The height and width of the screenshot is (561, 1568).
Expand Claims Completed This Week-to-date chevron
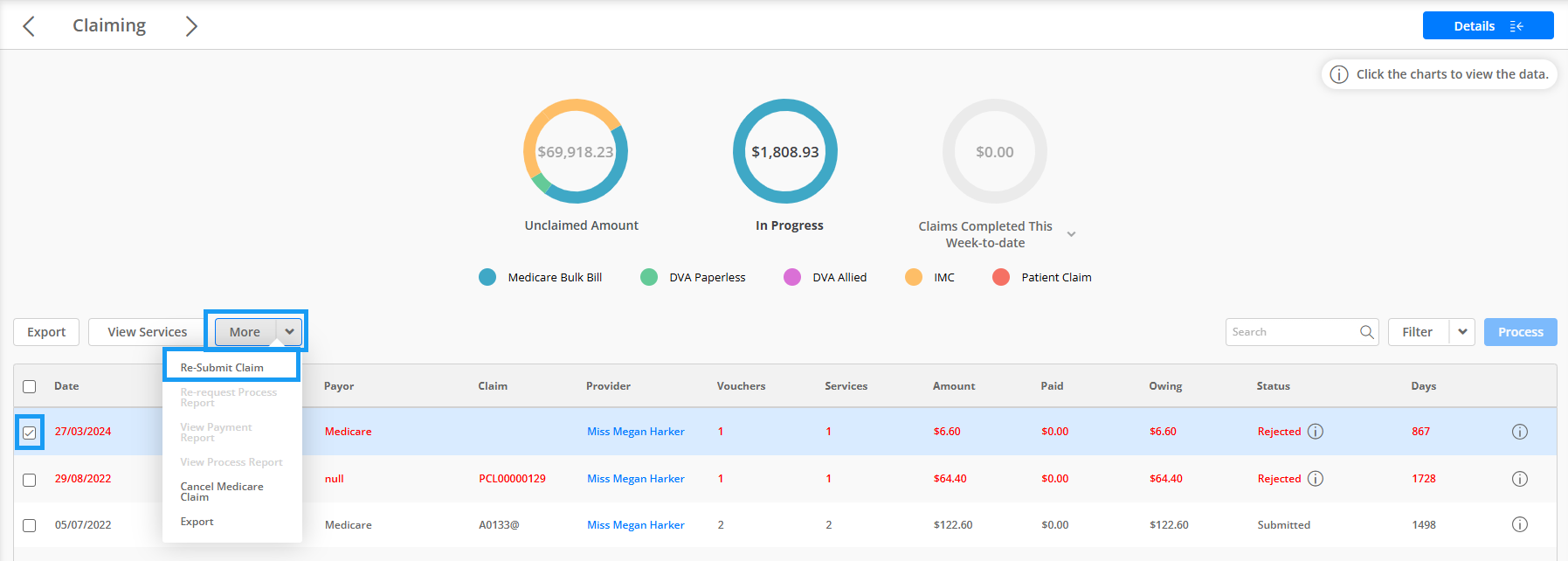coord(1071,234)
